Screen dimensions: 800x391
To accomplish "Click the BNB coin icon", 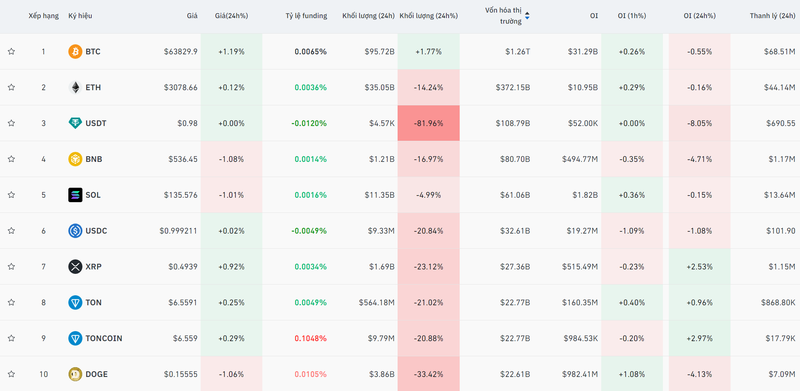I will pos(75,159).
